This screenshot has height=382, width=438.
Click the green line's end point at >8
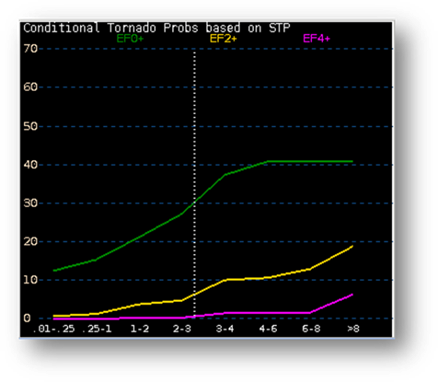point(352,161)
